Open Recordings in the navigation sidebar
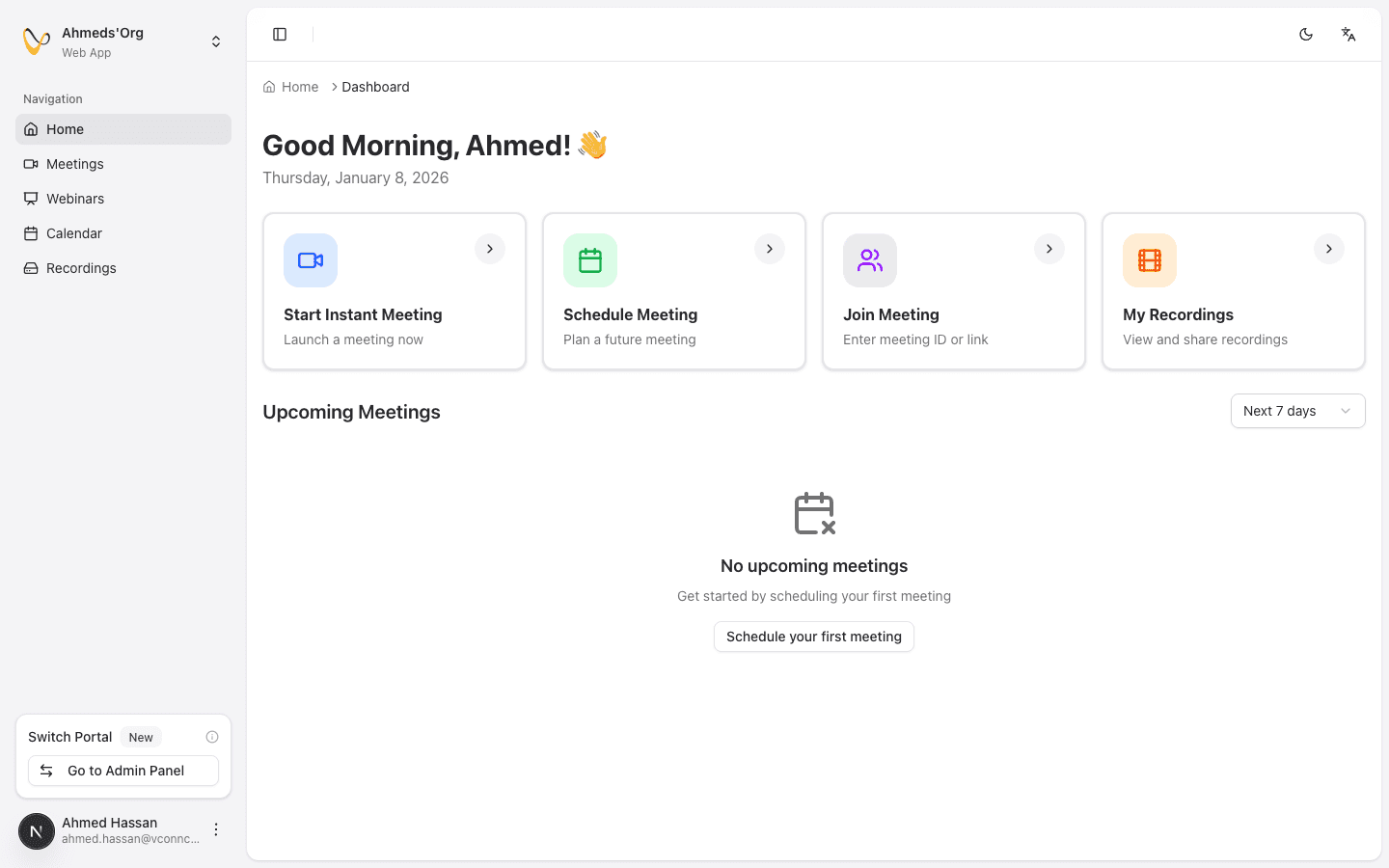The image size is (1389, 868). (123, 268)
